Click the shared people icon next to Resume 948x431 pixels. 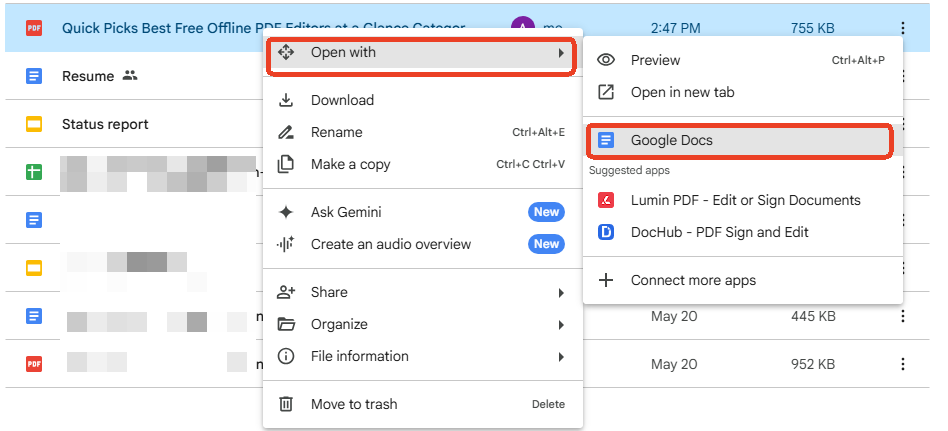(130, 76)
